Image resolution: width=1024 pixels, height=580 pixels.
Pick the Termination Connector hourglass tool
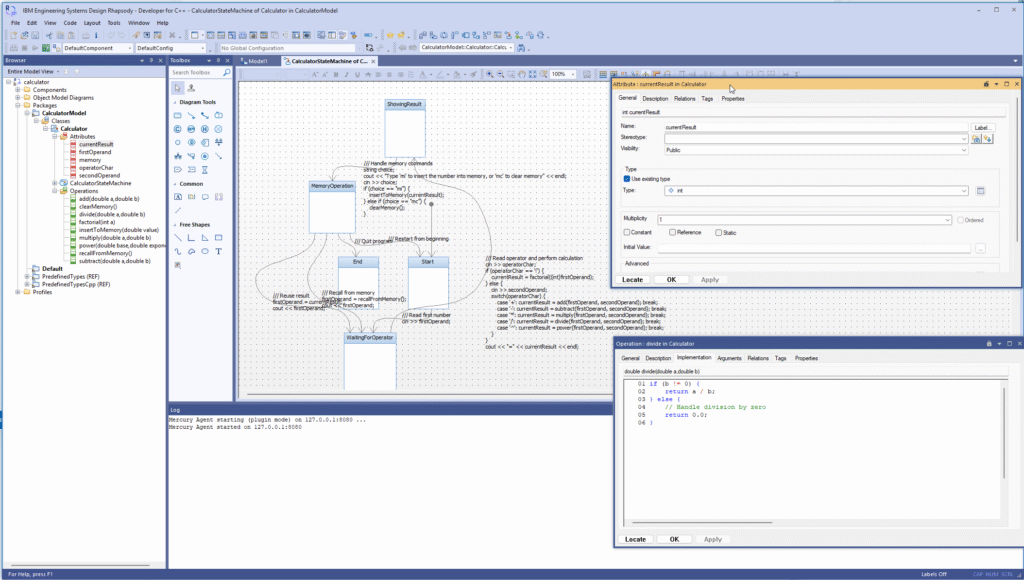(205, 170)
